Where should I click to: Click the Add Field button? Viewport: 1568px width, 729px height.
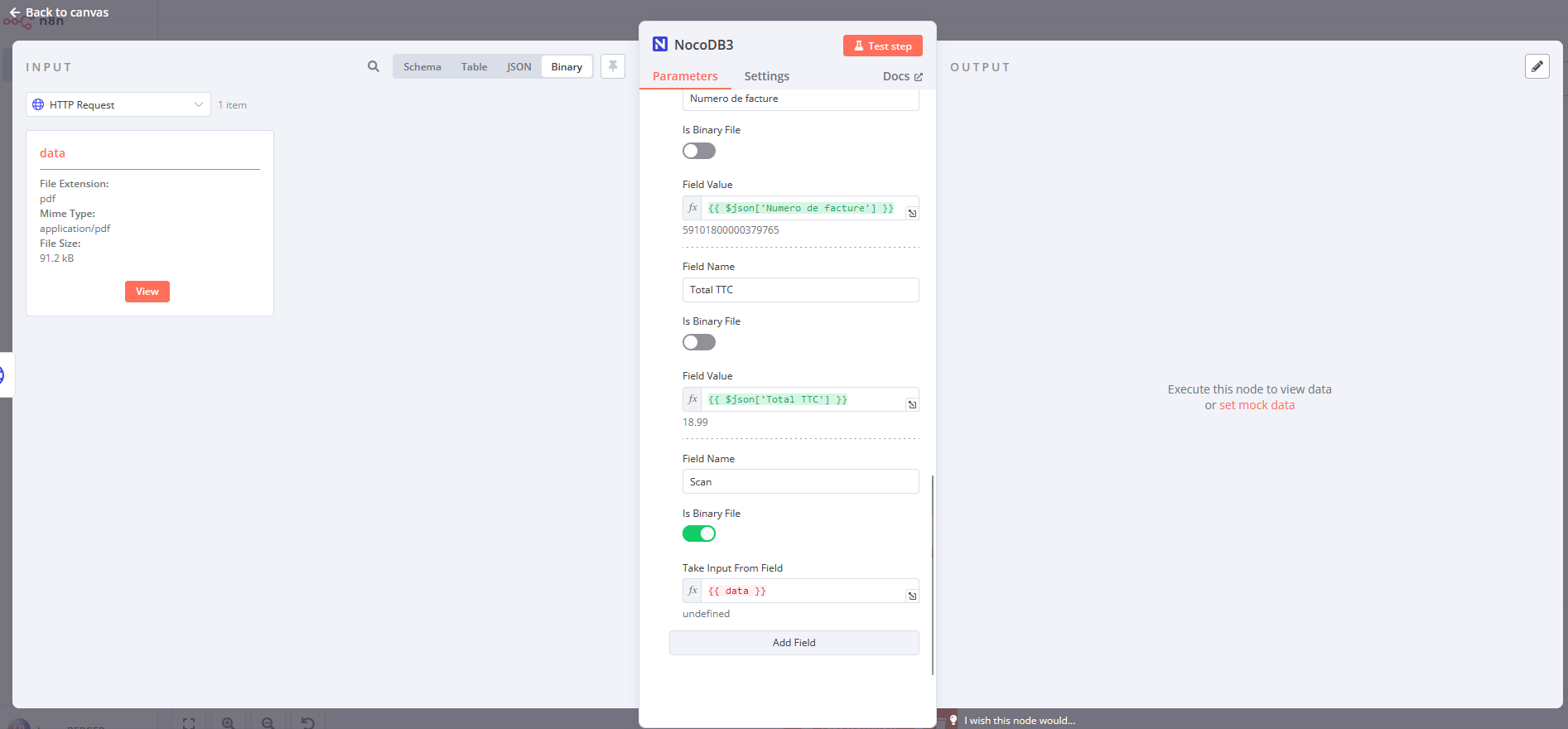click(x=794, y=643)
